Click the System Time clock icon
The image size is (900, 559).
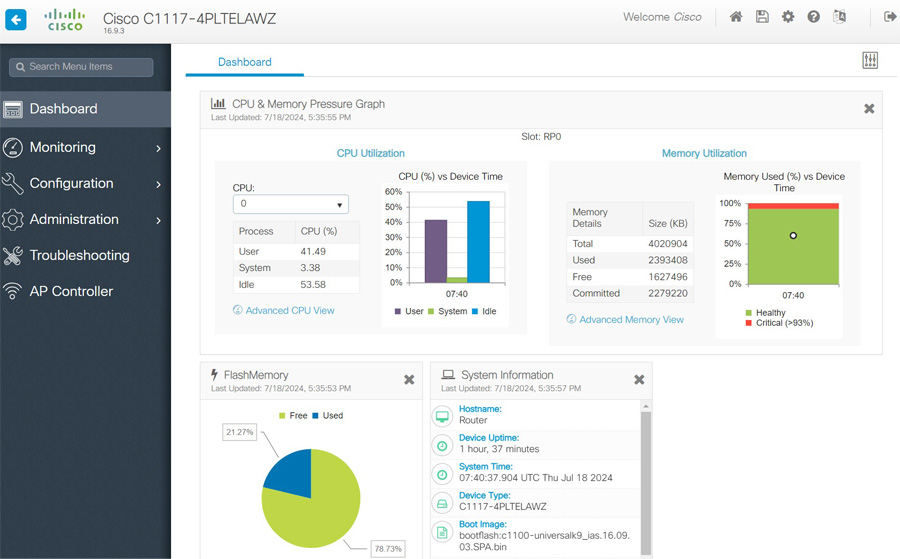442,475
